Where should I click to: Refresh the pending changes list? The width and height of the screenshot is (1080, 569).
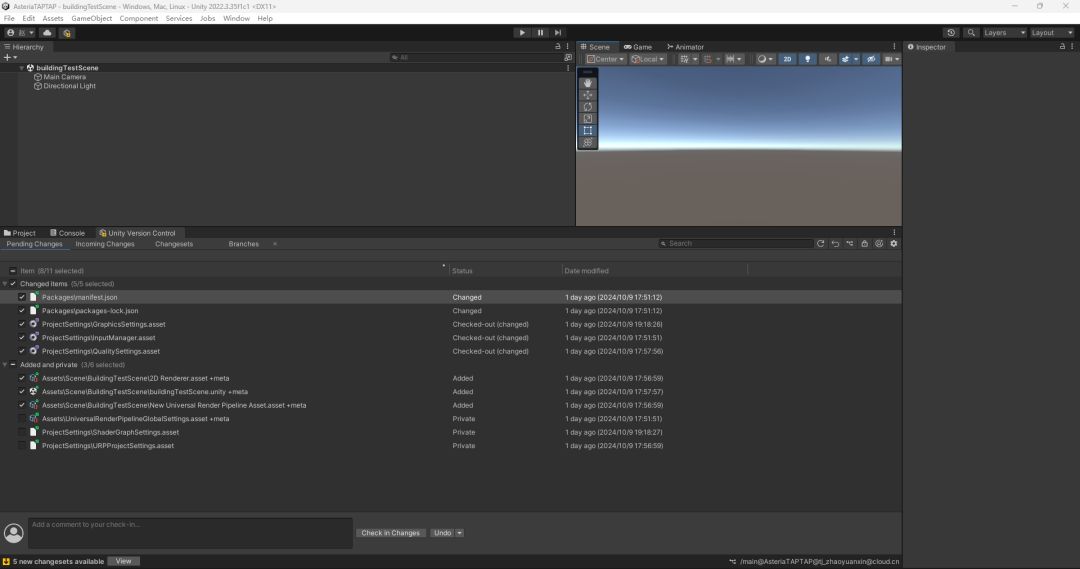(821, 244)
